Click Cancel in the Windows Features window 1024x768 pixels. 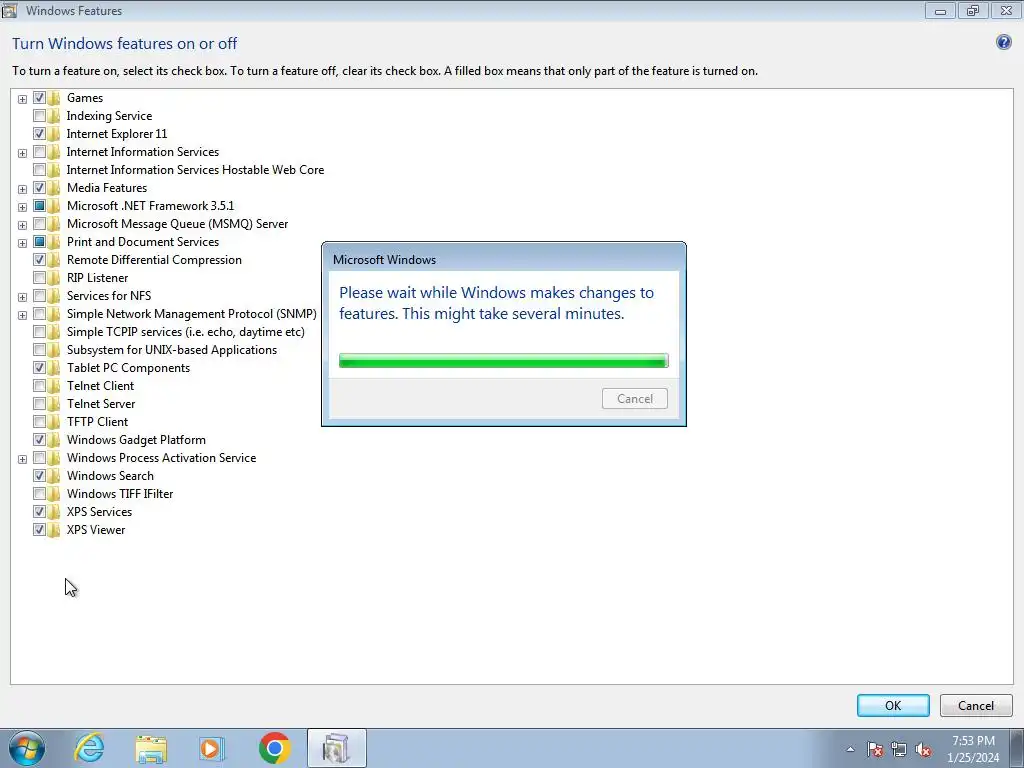coord(976,705)
